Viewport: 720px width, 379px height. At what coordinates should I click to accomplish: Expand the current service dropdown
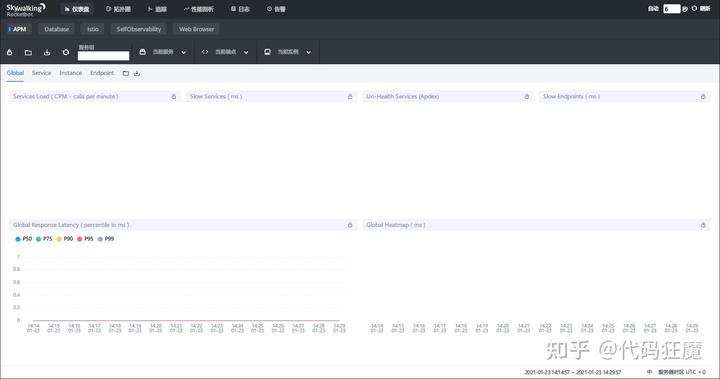tap(163, 52)
